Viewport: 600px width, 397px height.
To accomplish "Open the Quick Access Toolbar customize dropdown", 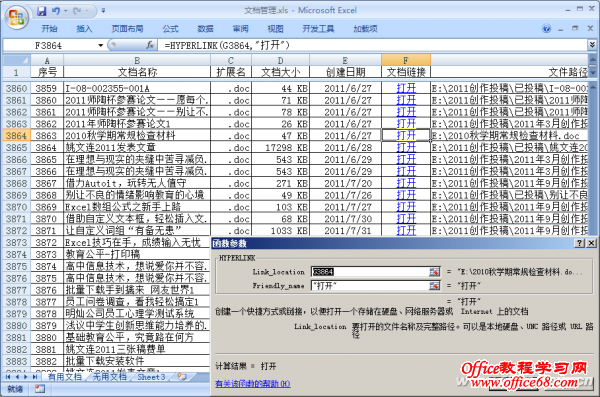I will (x=103, y=11).
